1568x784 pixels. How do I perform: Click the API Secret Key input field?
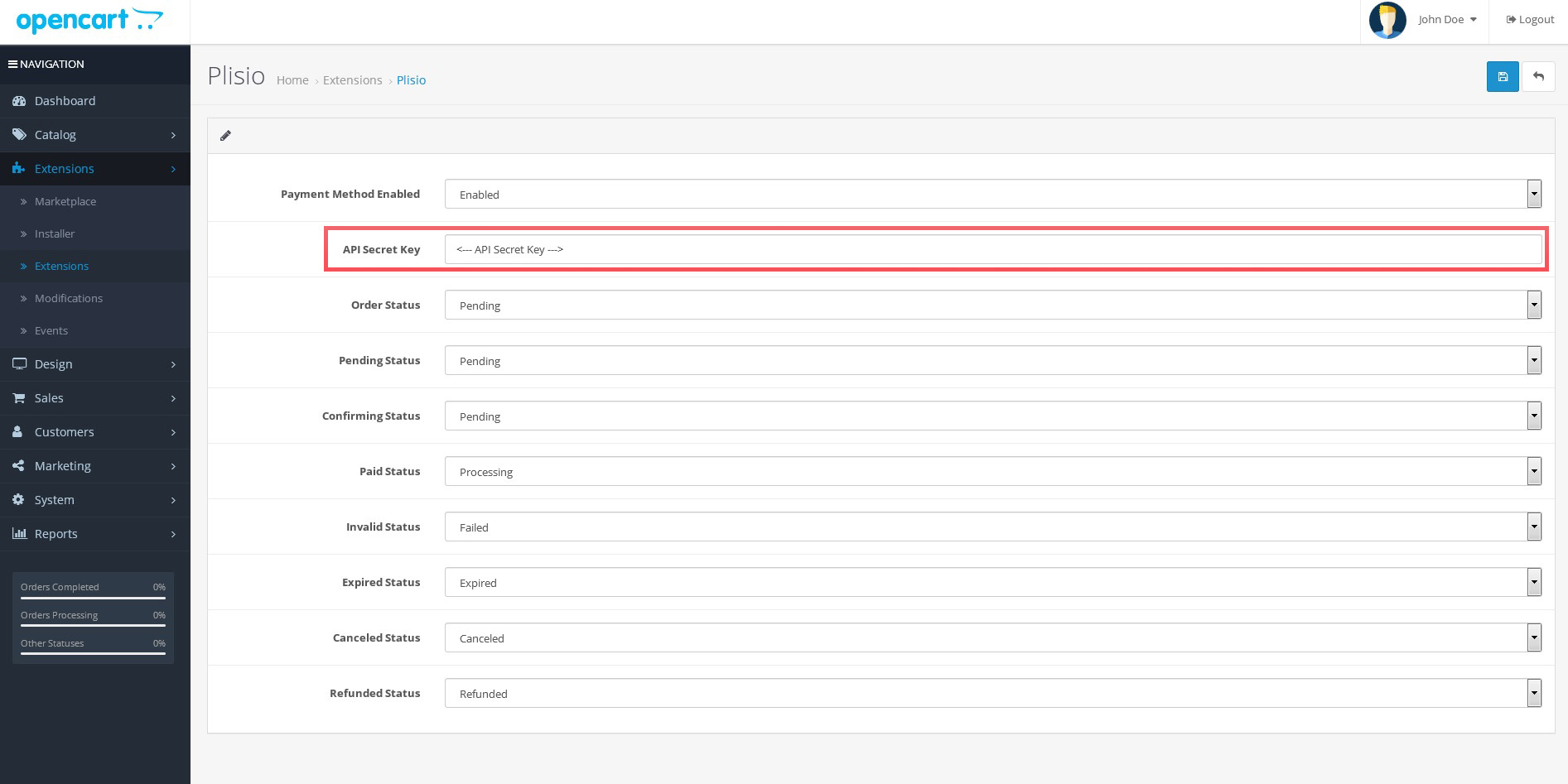click(993, 249)
